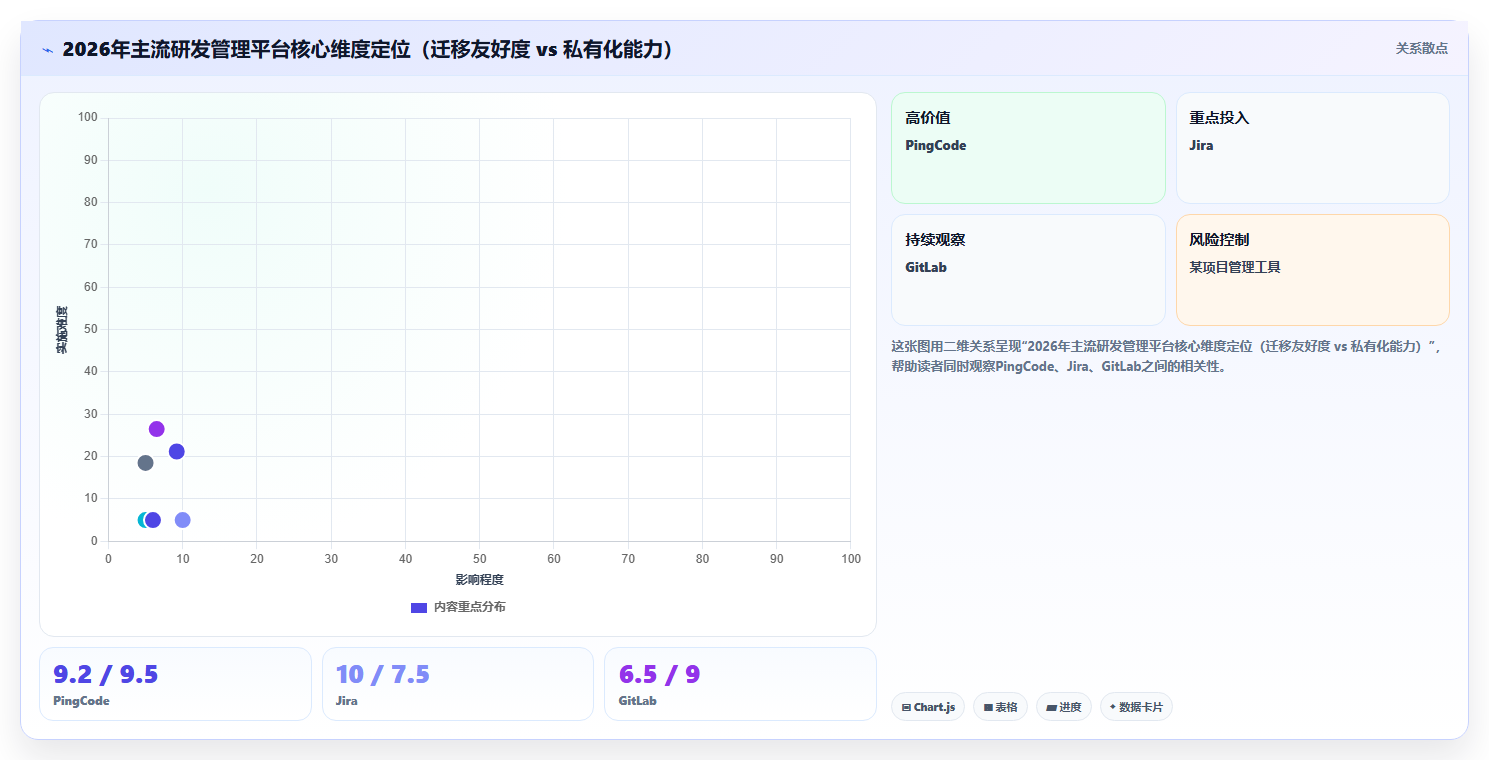Click the lightning icon beside the title

coord(47,49)
